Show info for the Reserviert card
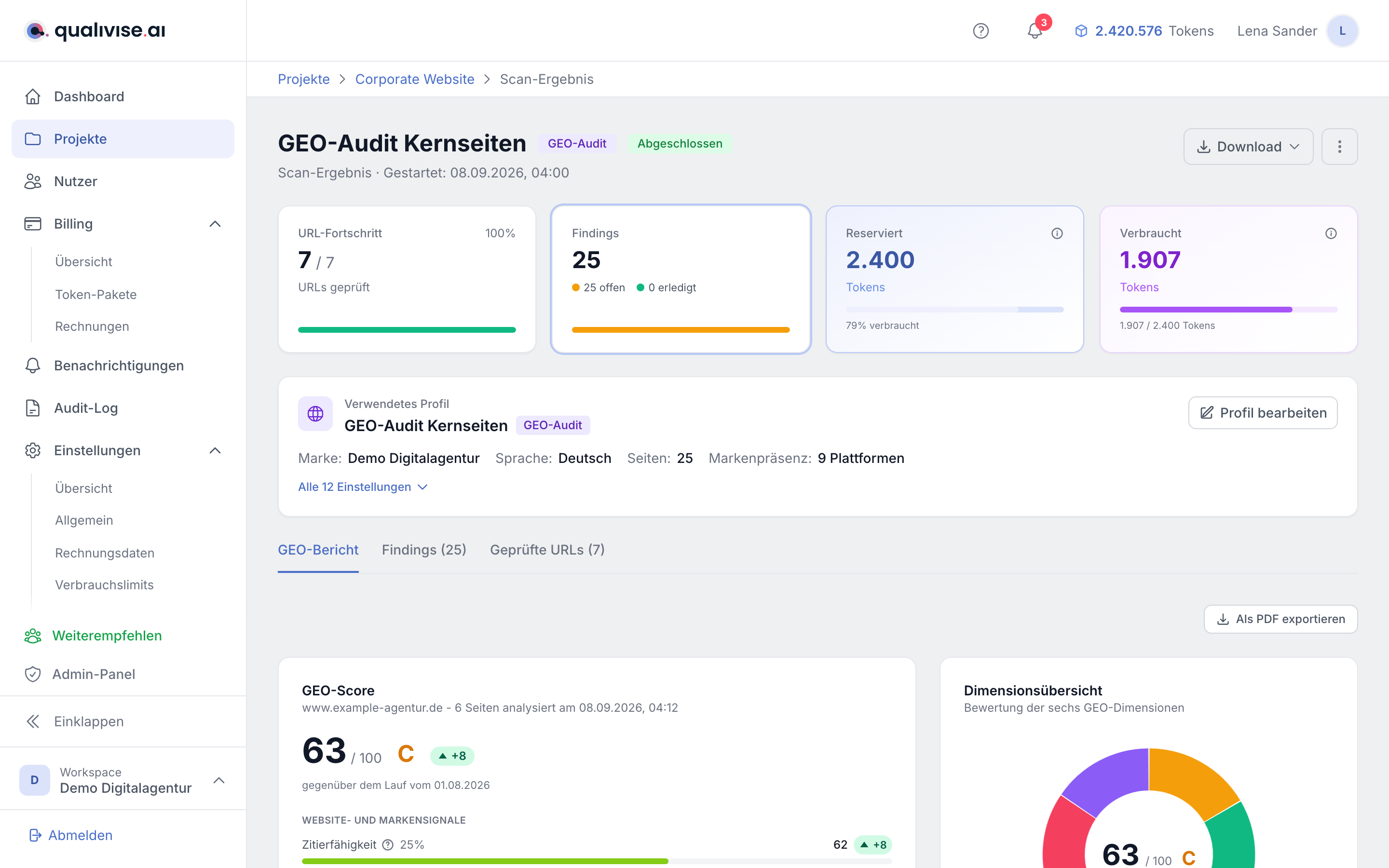Viewport: 1389px width, 868px height. 1057,233
